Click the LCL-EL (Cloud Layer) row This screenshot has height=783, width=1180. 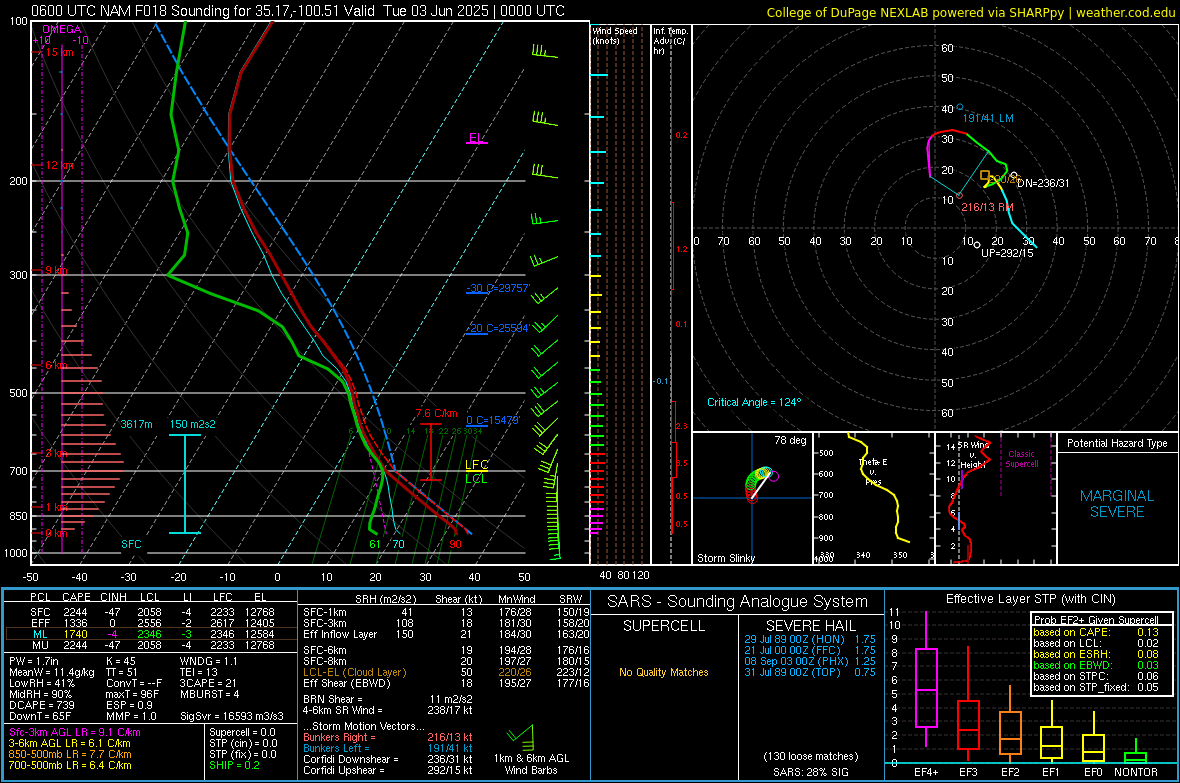(447, 672)
